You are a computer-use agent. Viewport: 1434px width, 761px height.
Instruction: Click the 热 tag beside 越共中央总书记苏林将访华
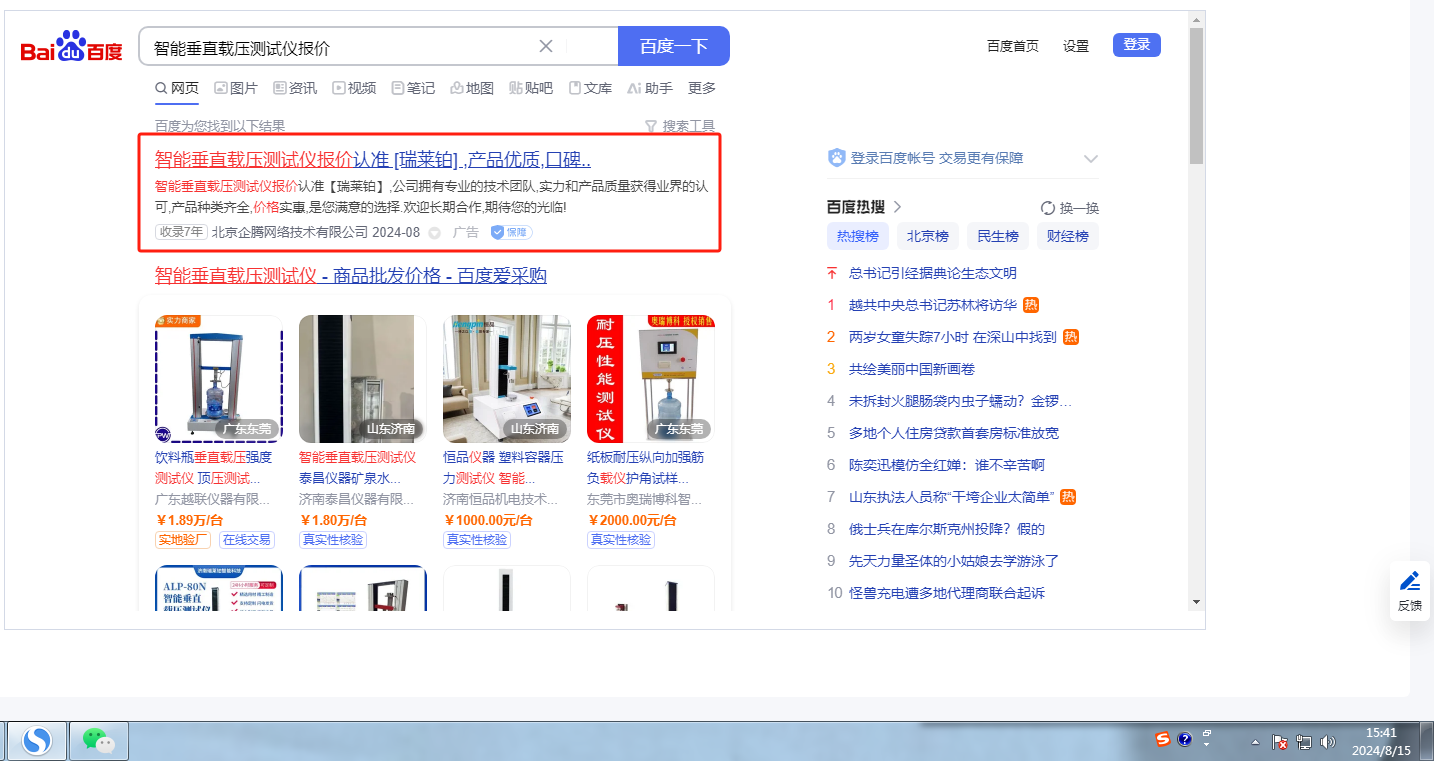(1031, 305)
